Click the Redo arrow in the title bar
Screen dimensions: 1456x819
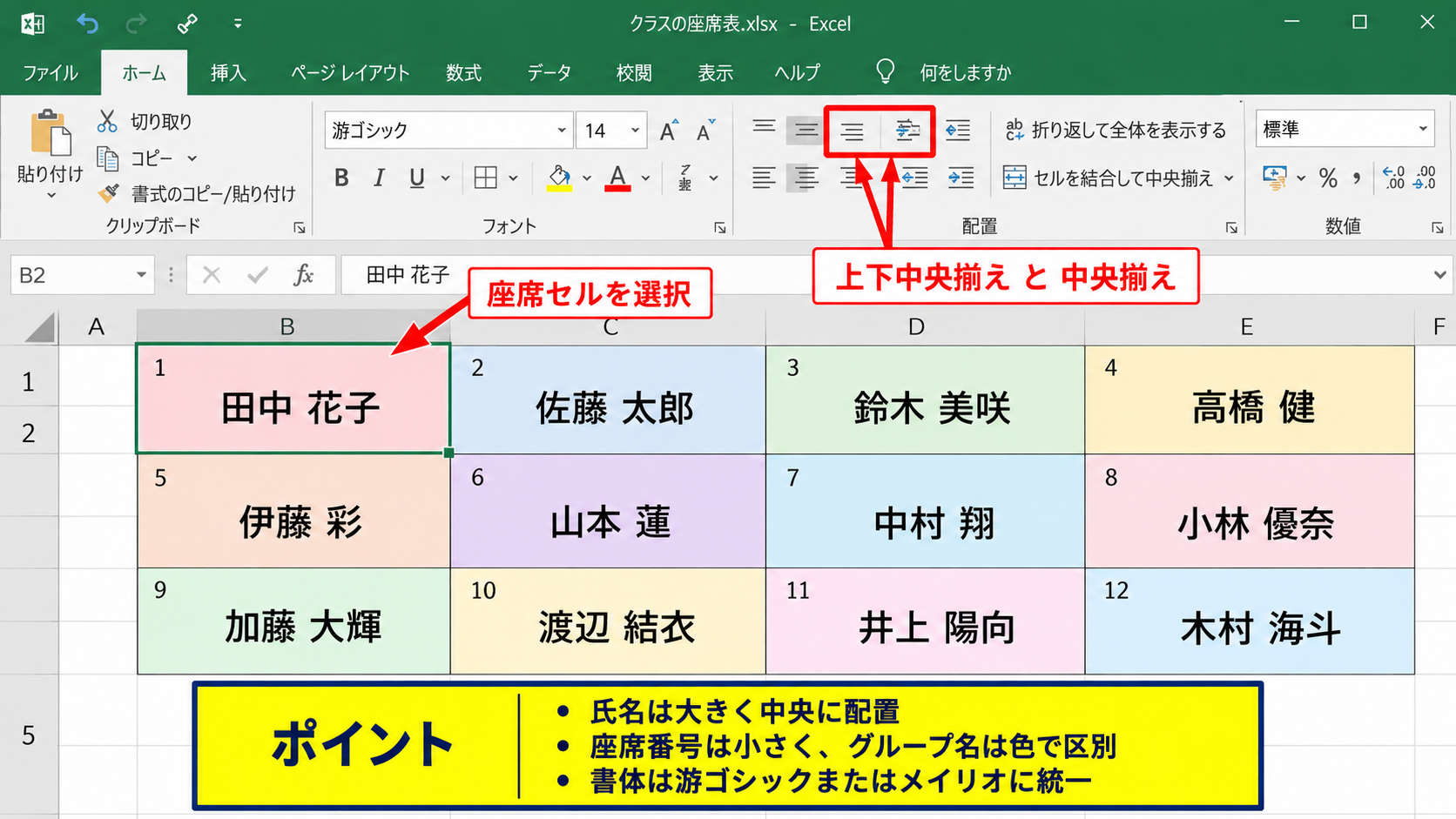tap(136, 23)
